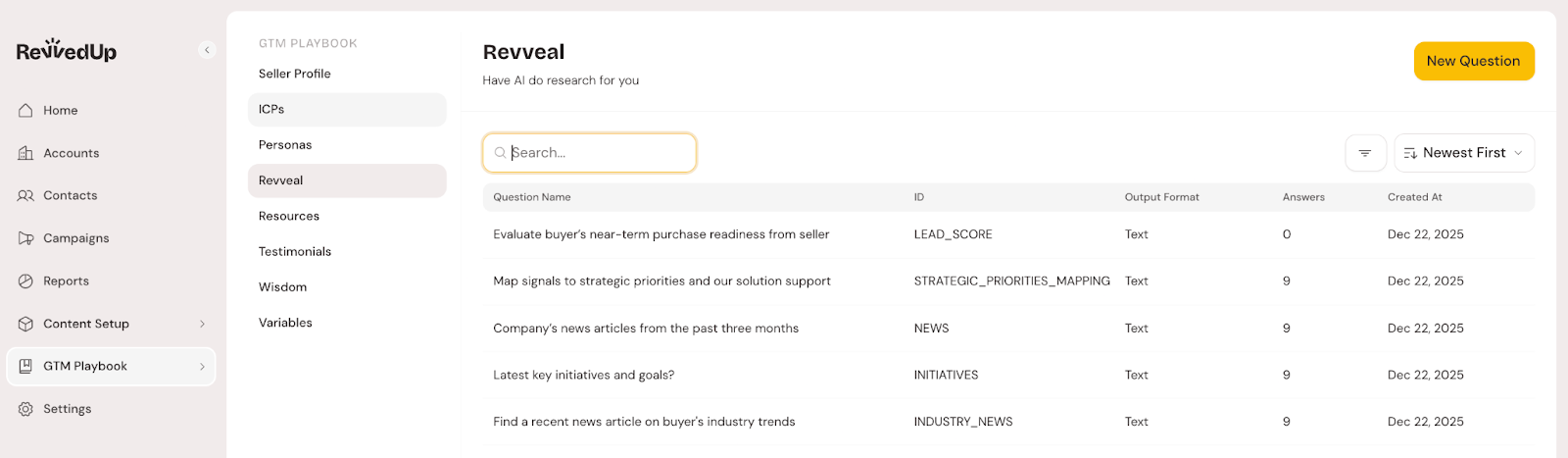Viewport: 1568px width, 458px height.
Task: Open the Variables section
Action: click(x=285, y=323)
